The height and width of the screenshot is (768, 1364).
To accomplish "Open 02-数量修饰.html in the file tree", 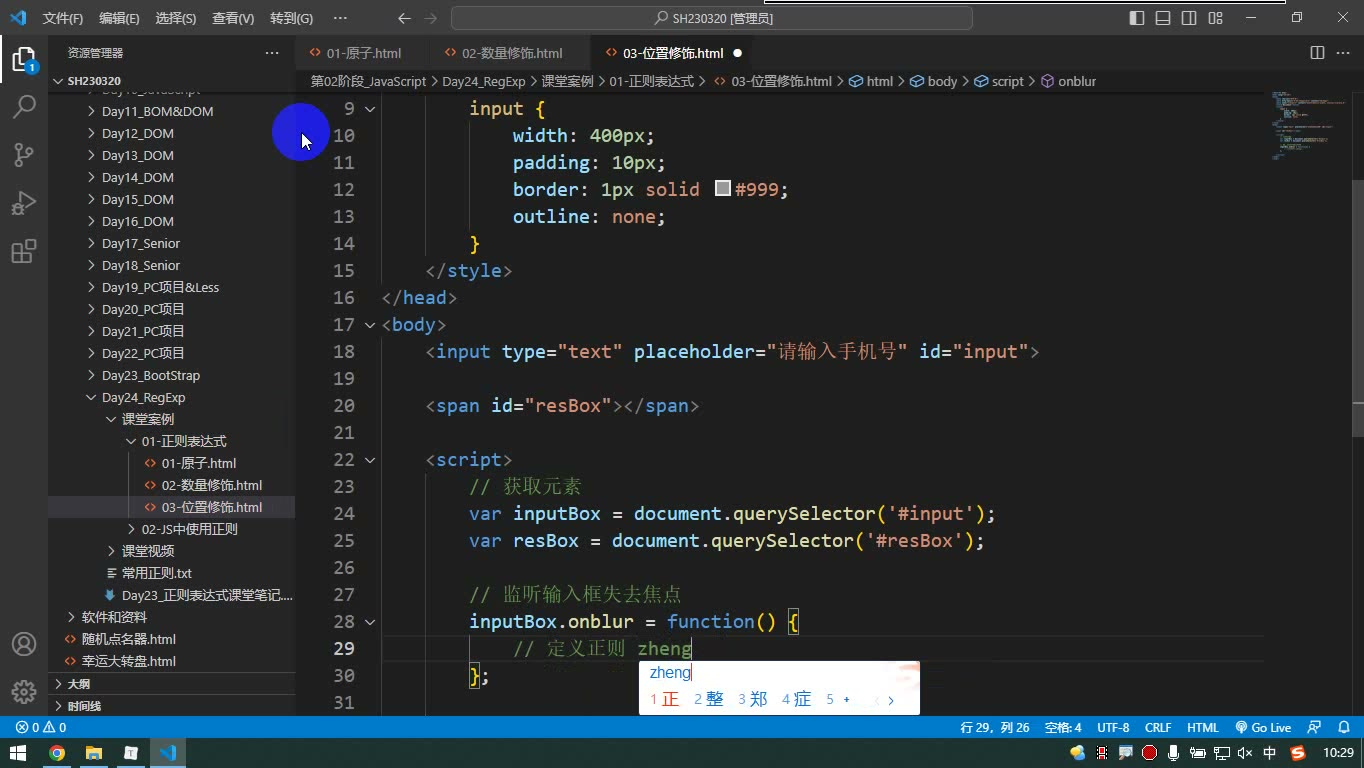I will coord(212,485).
